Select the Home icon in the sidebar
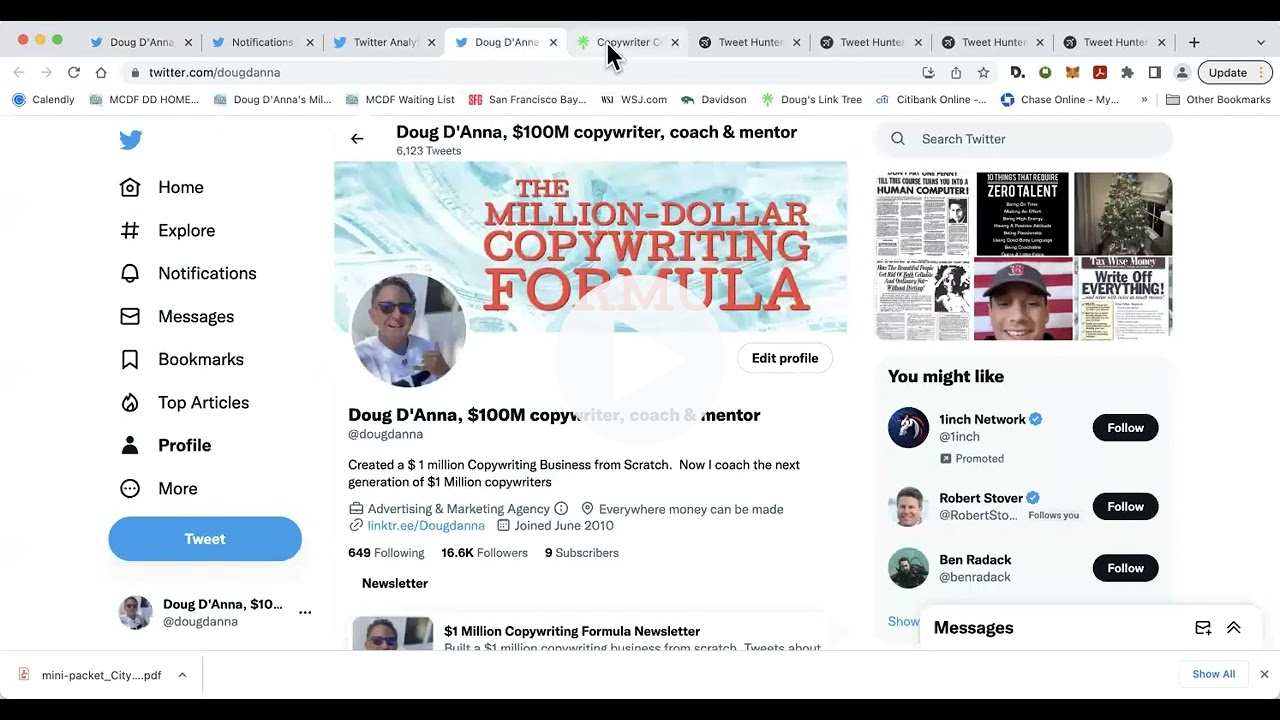The image size is (1280, 720). tap(129, 187)
